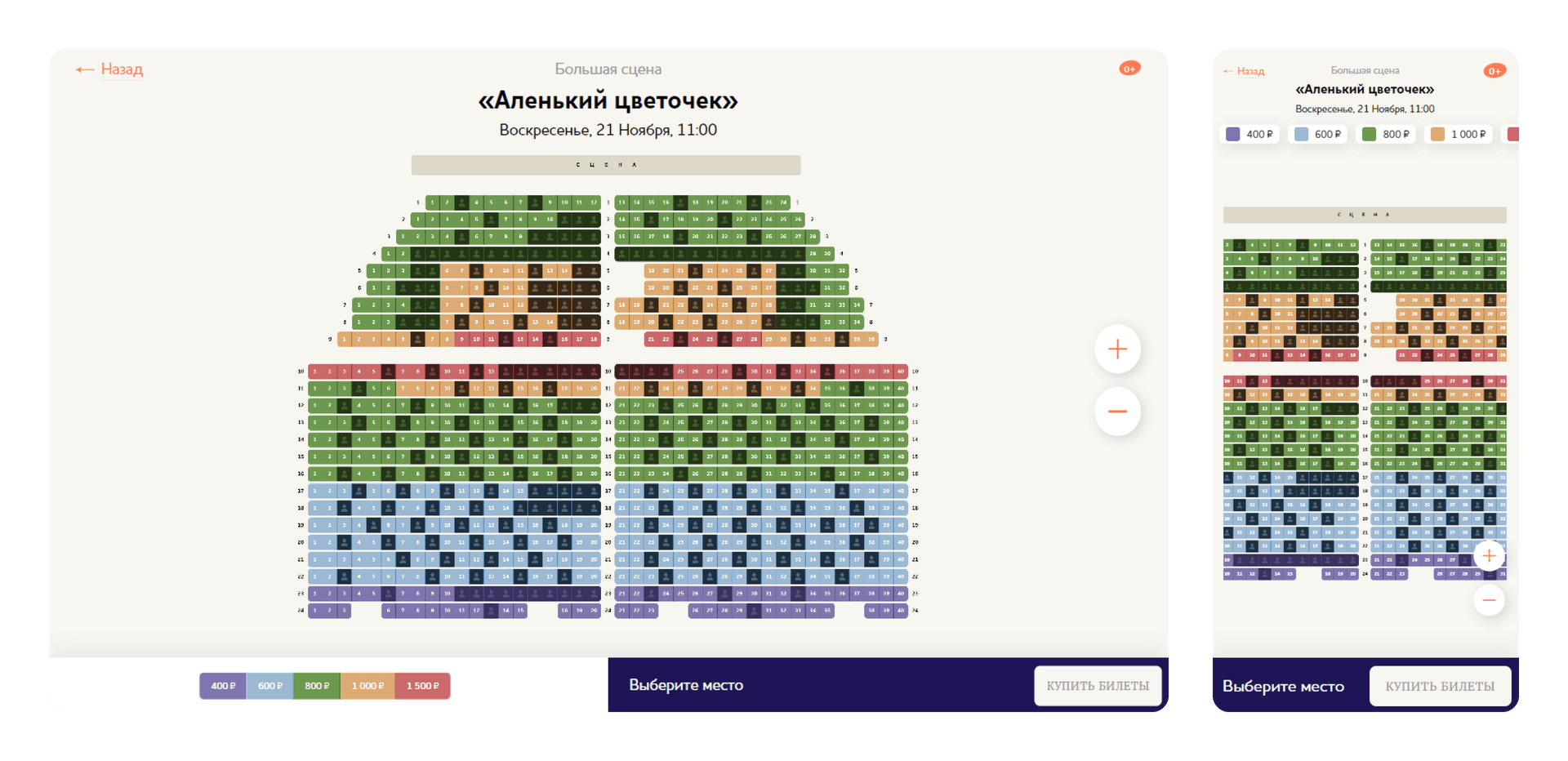1568x761 pixels.
Task: Zoom in on the large seat map
Action: [x=1116, y=349]
